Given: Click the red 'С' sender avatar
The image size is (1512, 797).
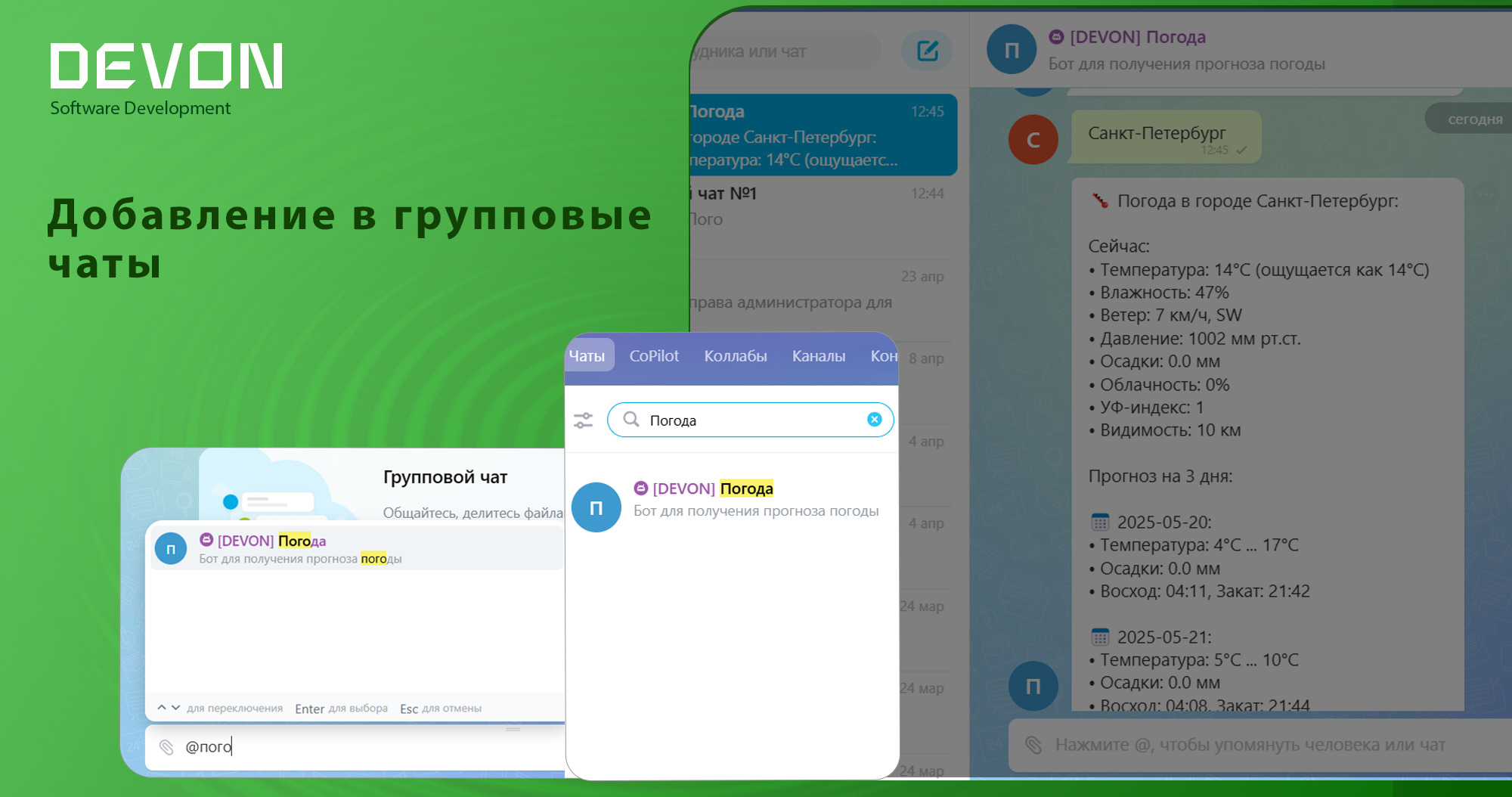Looking at the screenshot, I should pyautogui.click(x=1033, y=140).
